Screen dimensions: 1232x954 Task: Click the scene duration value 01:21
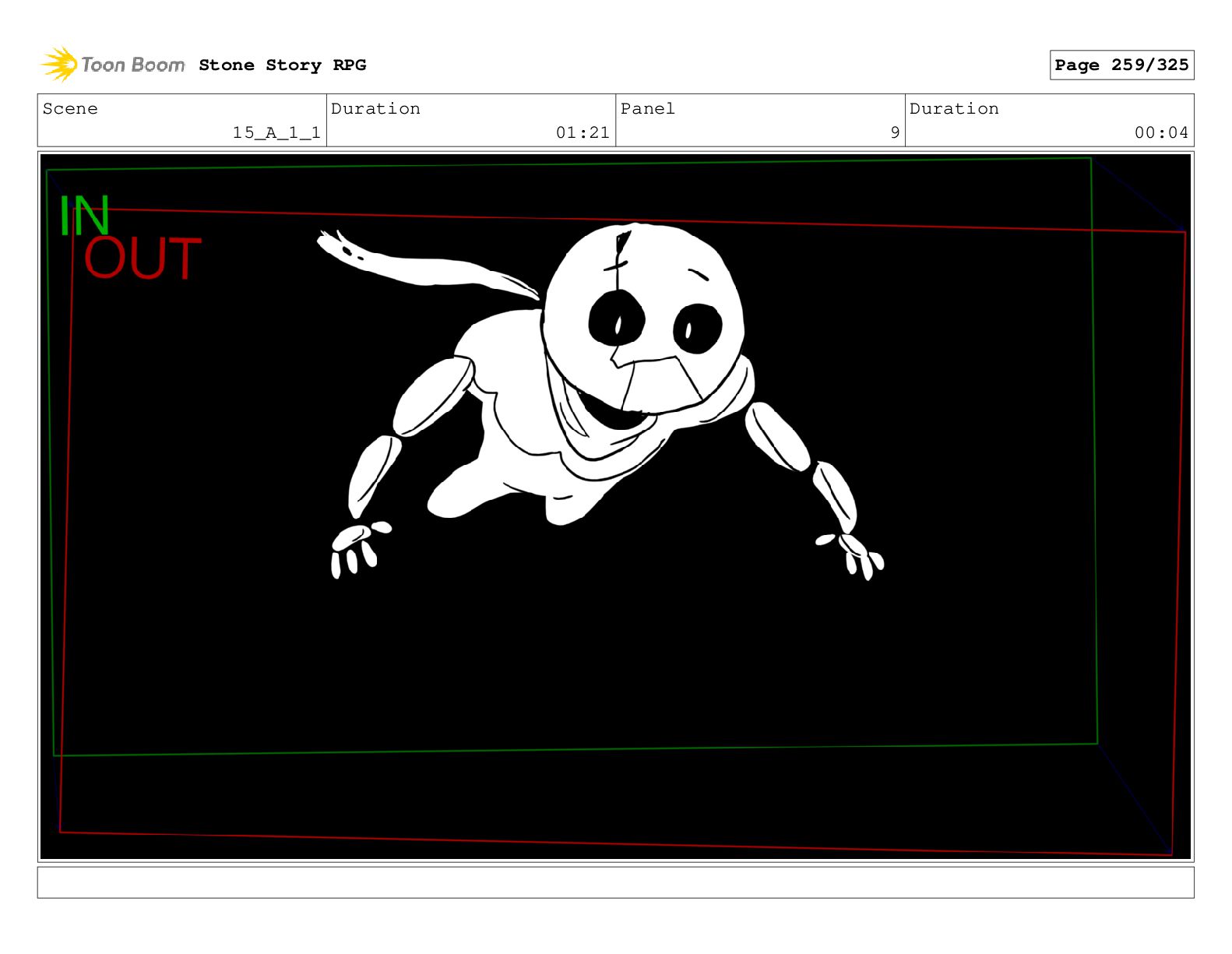tap(582, 133)
